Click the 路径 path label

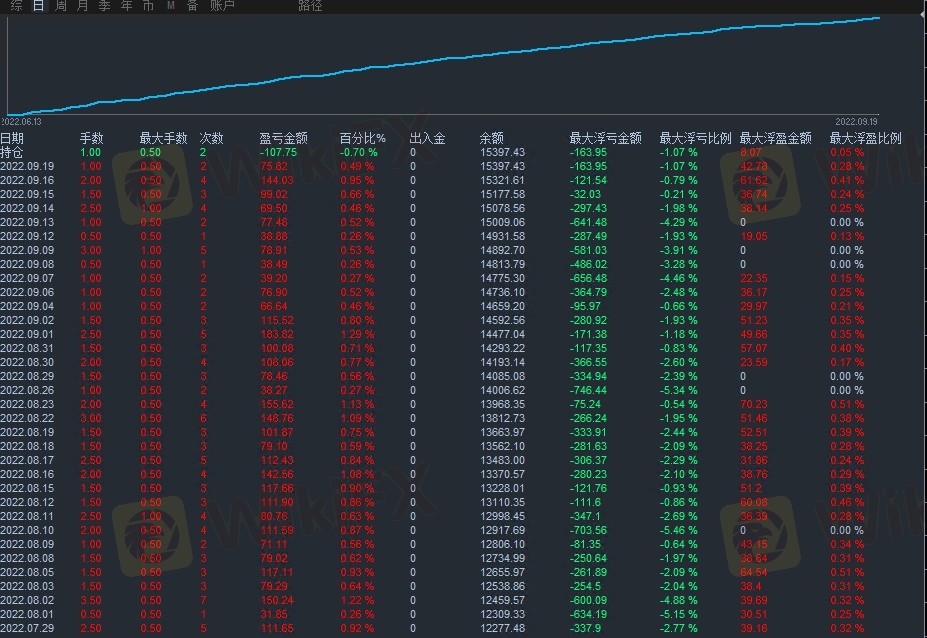click(310, 6)
